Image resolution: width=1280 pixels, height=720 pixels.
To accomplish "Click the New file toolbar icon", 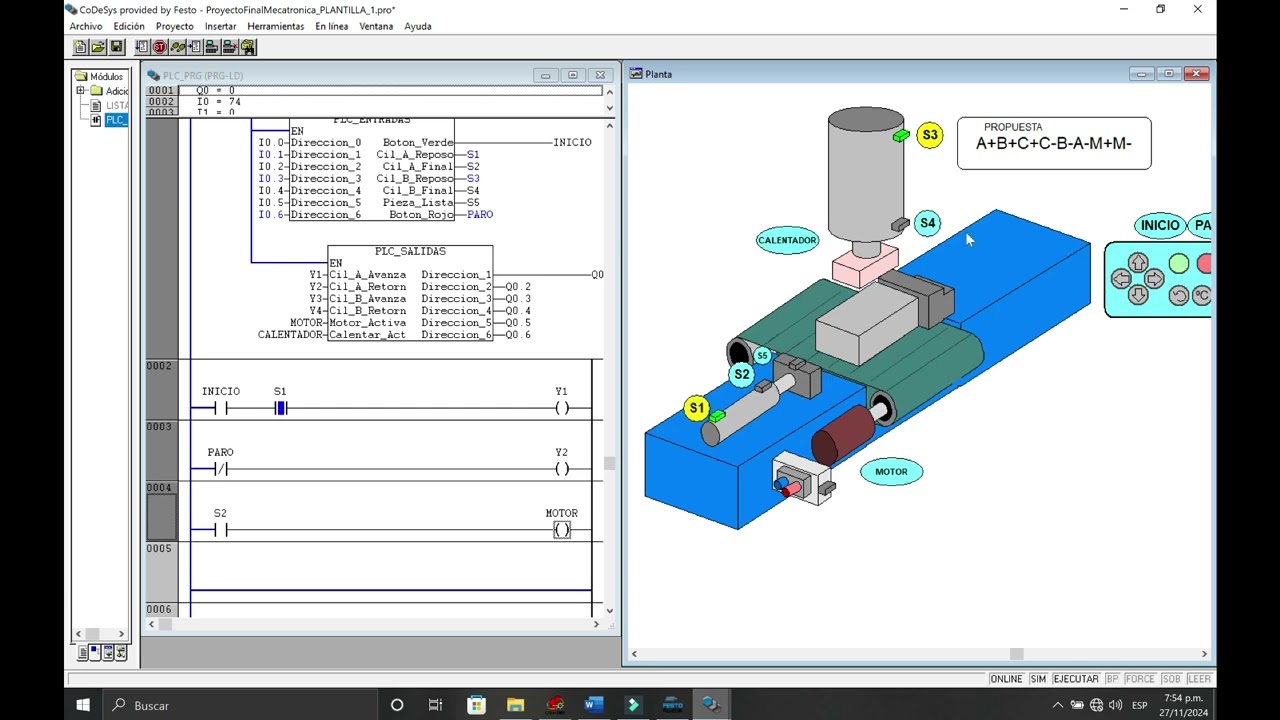I will (x=80, y=47).
